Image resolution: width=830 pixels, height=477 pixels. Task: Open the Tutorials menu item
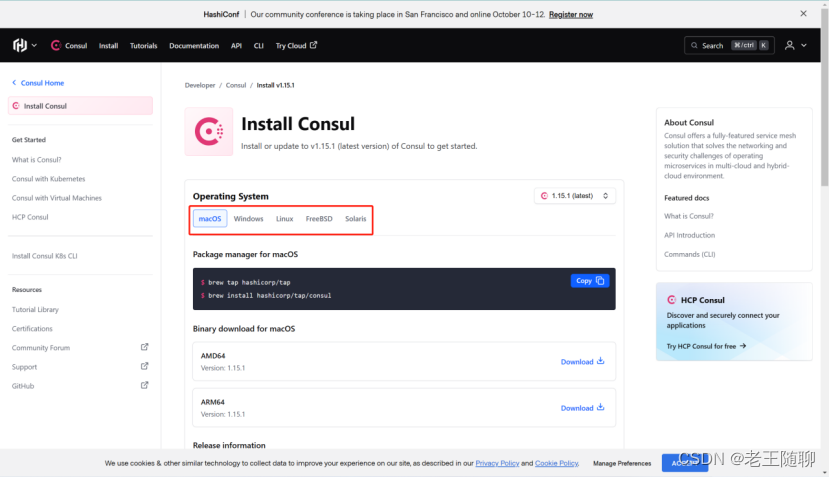pyautogui.click(x=143, y=46)
